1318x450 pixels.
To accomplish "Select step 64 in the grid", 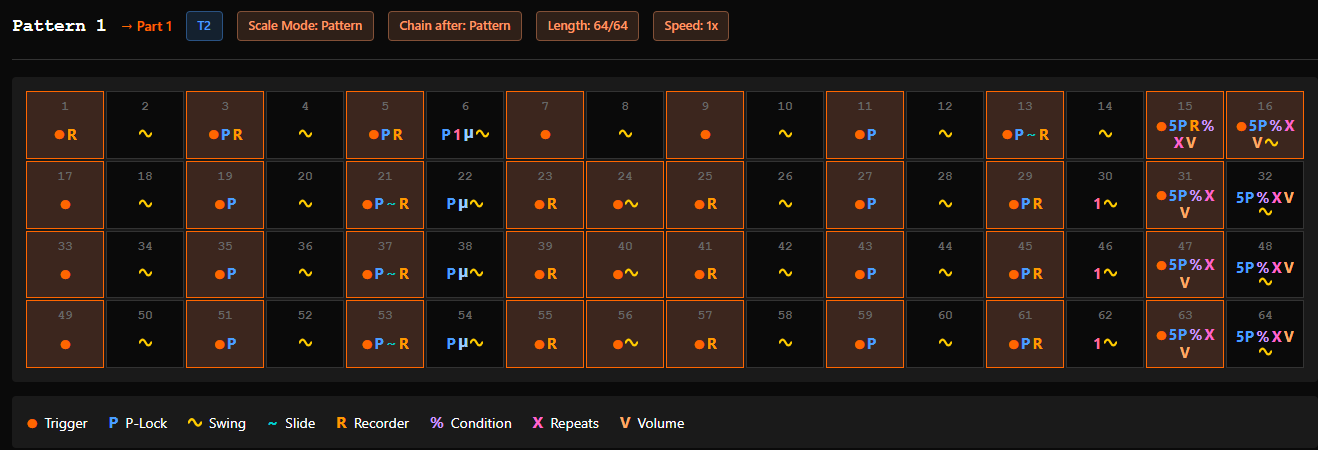I will [x=1265, y=334].
